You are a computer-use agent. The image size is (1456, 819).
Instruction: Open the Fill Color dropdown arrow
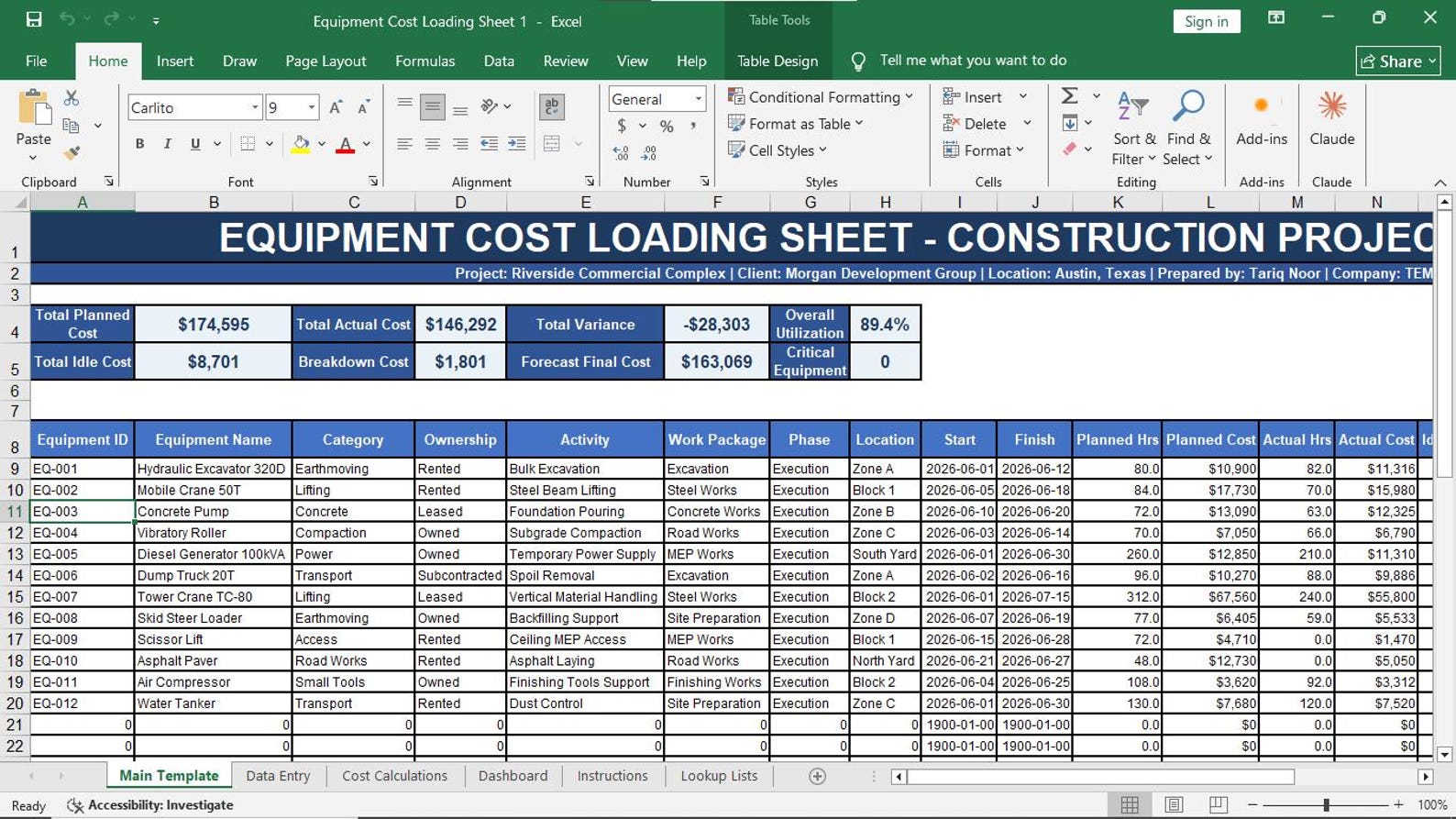[x=322, y=144]
